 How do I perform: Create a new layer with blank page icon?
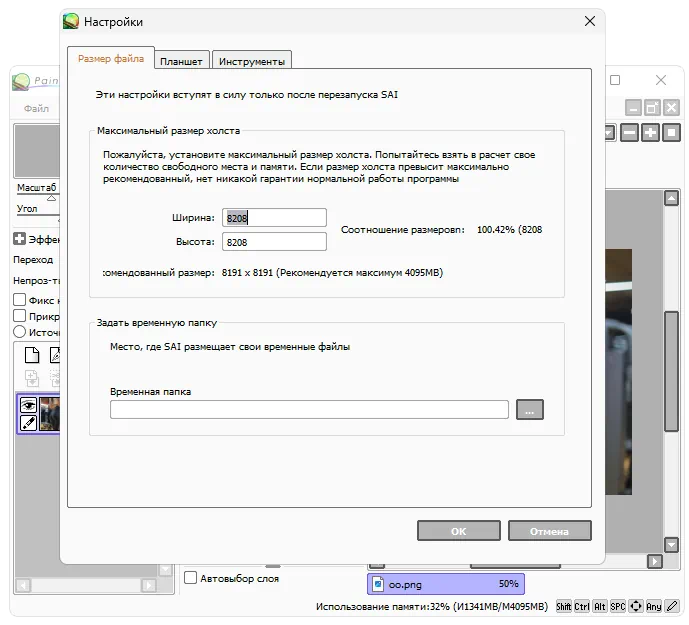click(32, 355)
